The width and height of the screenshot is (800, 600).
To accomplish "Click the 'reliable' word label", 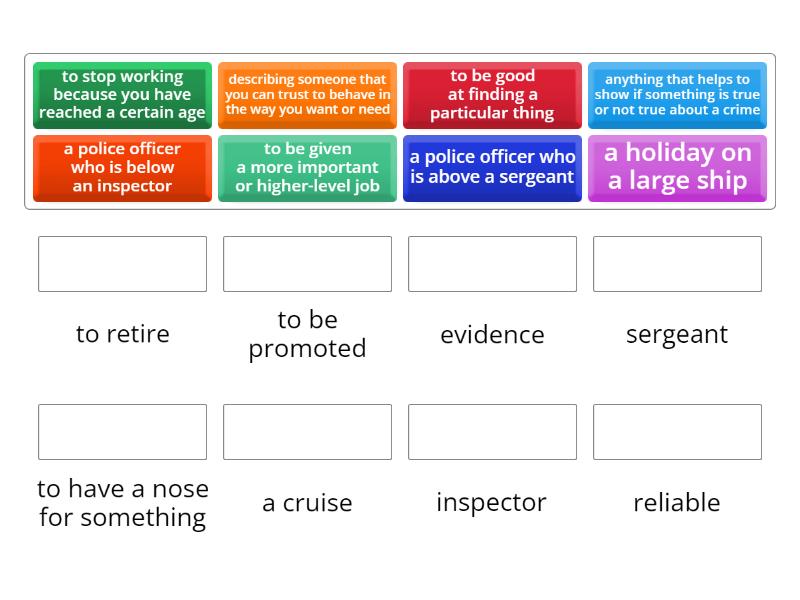I will (x=677, y=503).
